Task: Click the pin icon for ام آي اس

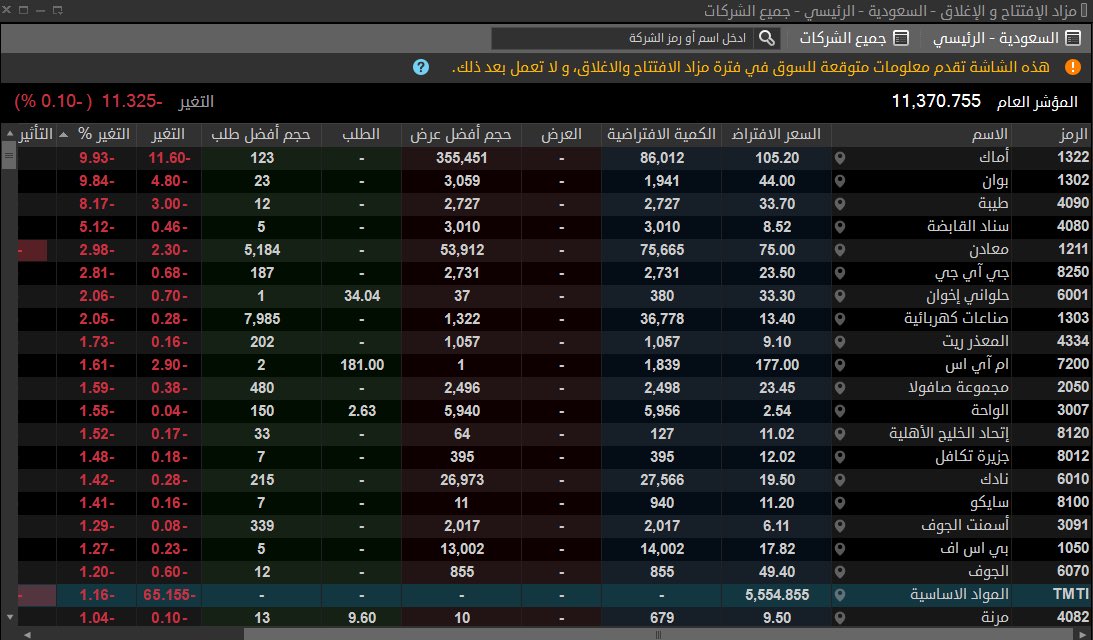Action: pos(840,365)
